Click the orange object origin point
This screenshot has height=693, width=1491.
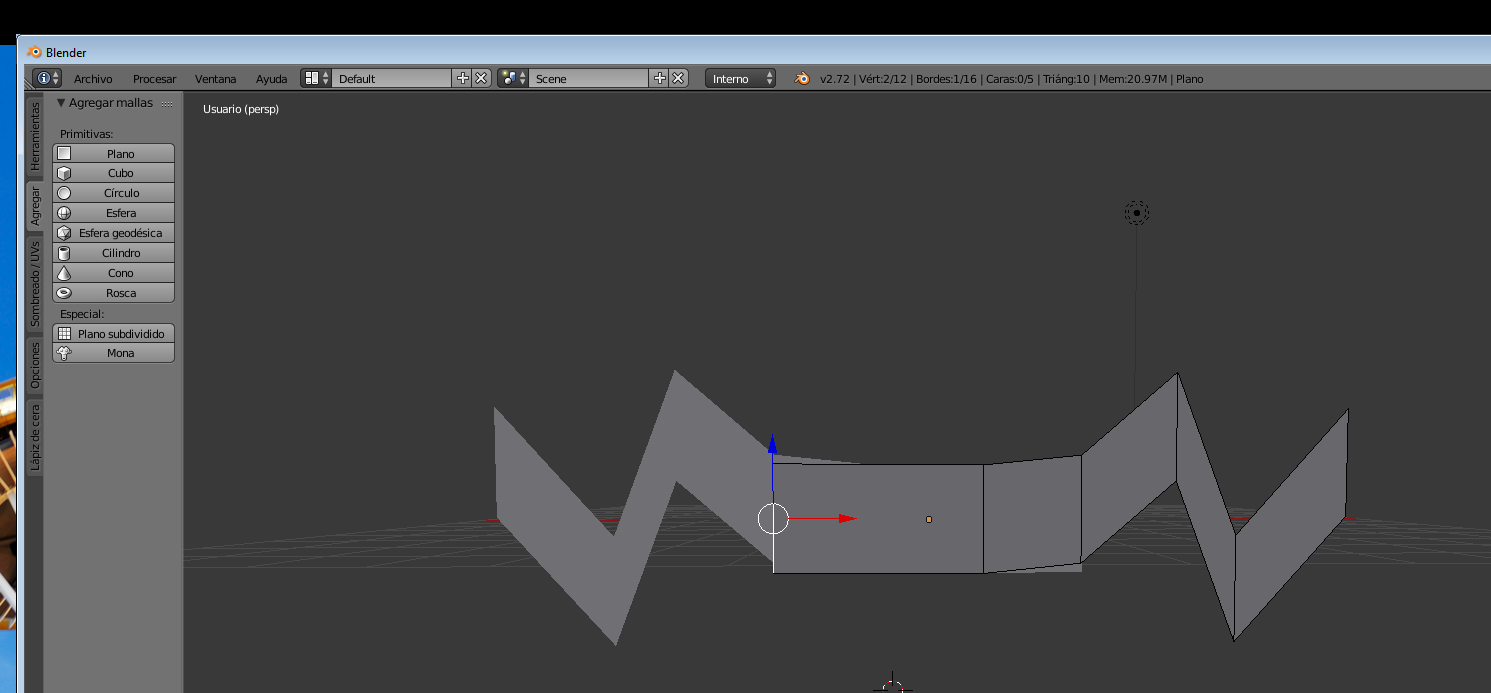[929, 519]
